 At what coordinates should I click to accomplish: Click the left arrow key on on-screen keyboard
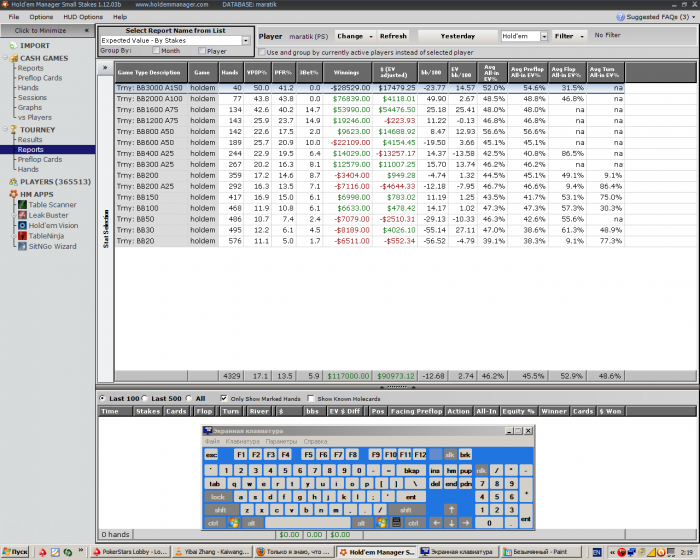coord(437,522)
